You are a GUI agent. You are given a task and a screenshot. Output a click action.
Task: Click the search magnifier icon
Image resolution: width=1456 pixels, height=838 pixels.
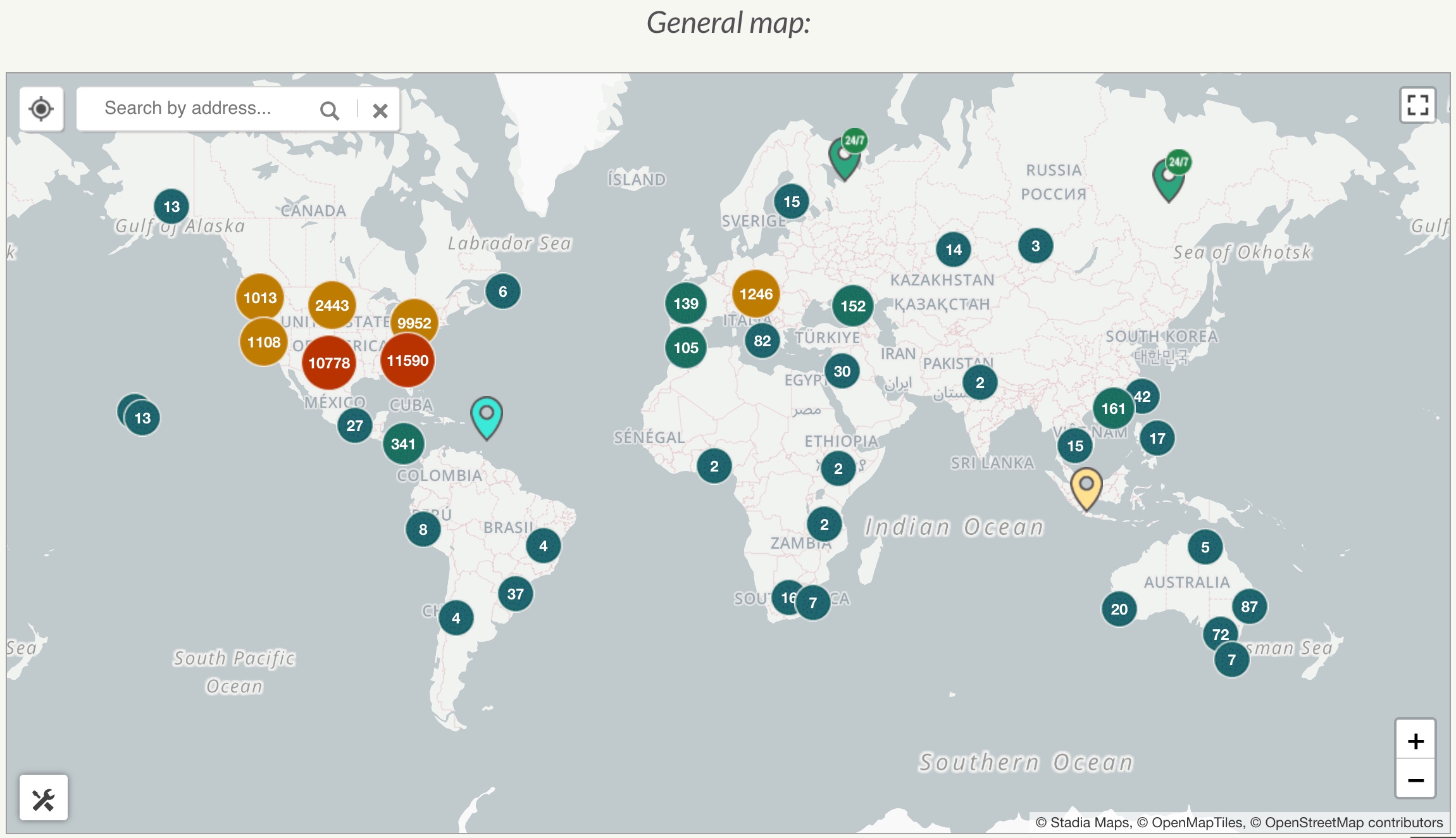click(329, 111)
